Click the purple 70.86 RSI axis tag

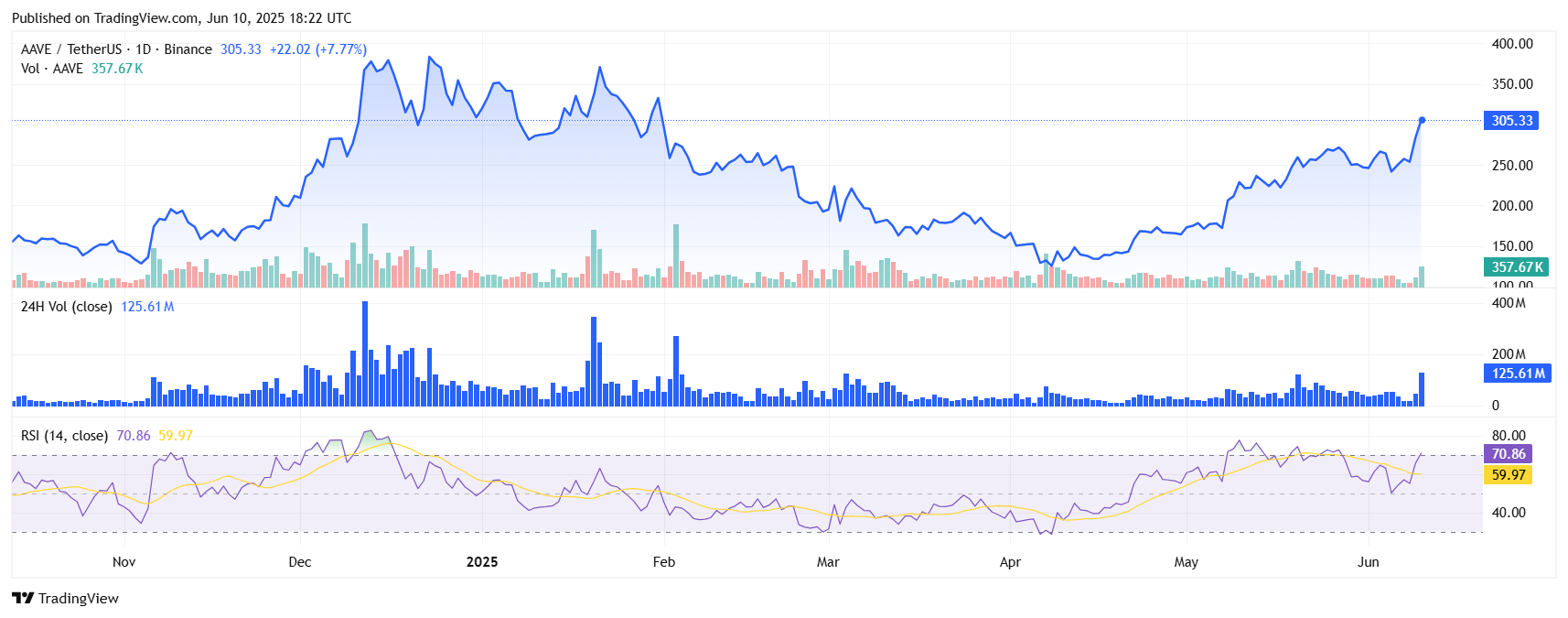[x=1508, y=454]
